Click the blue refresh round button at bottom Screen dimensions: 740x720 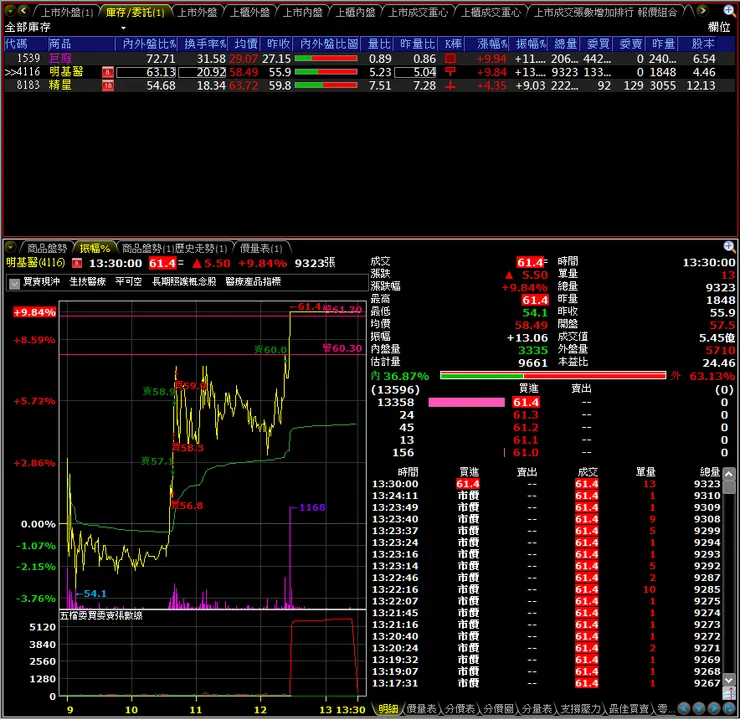tap(729, 708)
